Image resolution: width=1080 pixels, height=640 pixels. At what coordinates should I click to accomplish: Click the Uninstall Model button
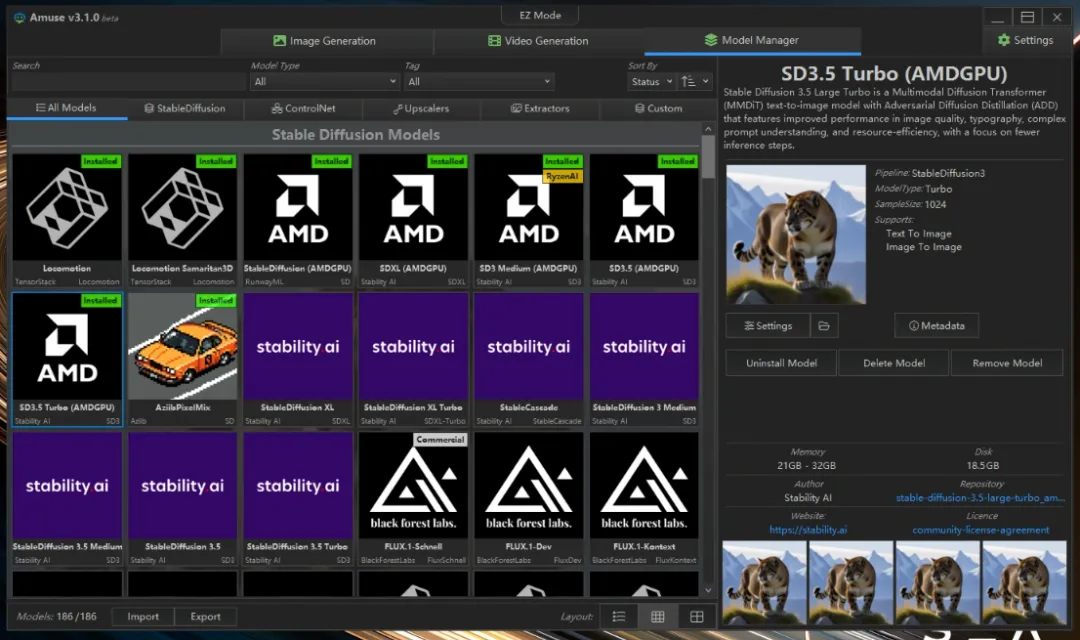(x=781, y=363)
